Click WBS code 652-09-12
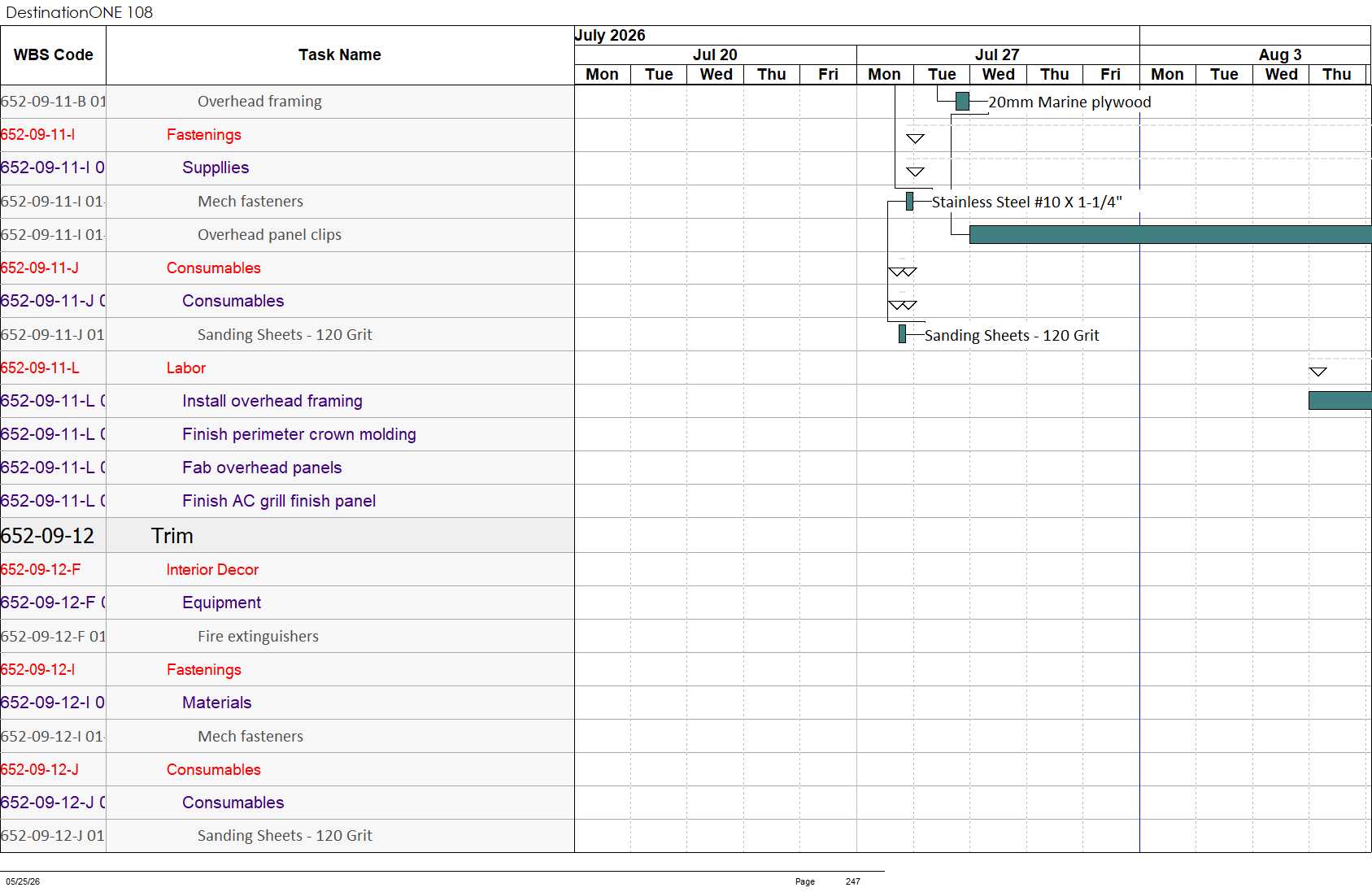This screenshot has width=1372, height=892. click(x=47, y=536)
